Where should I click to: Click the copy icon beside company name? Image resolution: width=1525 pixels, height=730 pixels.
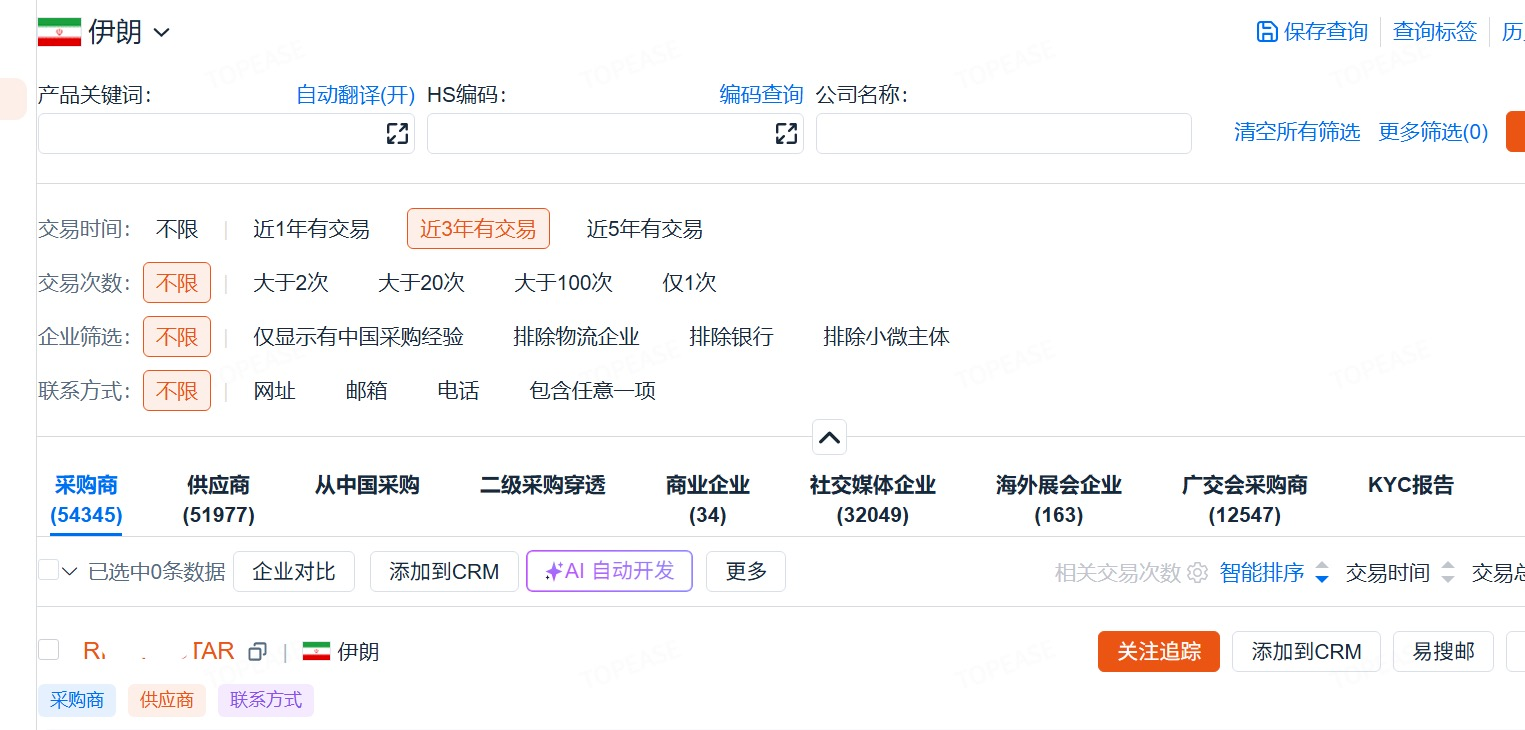257,652
